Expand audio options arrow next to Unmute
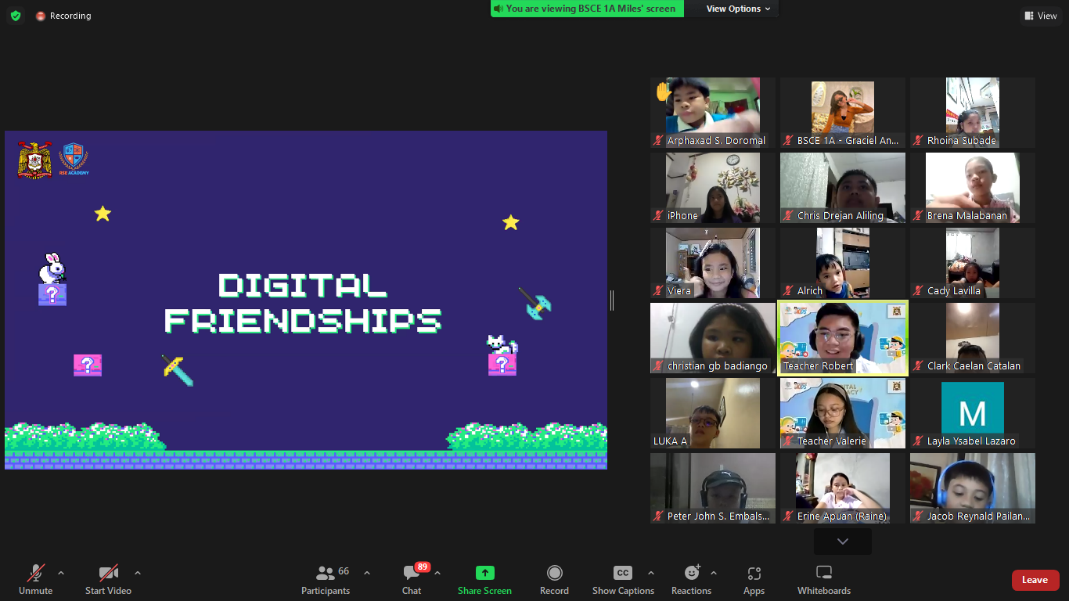The height and width of the screenshot is (601, 1069). pos(61,573)
